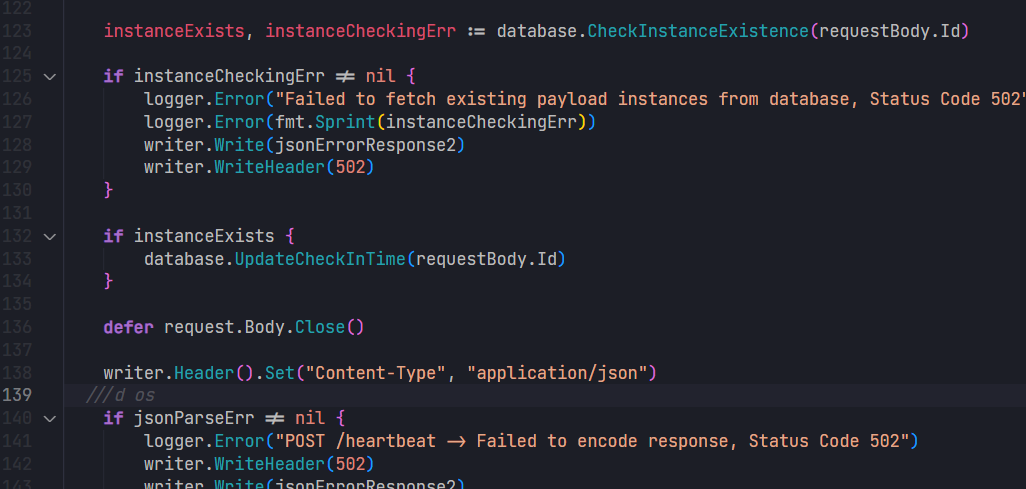Image resolution: width=1026 pixels, height=489 pixels.
Task: Collapse the instanceCheckingErr if block fold arrow
Action: pyautogui.click(x=50, y=77)
